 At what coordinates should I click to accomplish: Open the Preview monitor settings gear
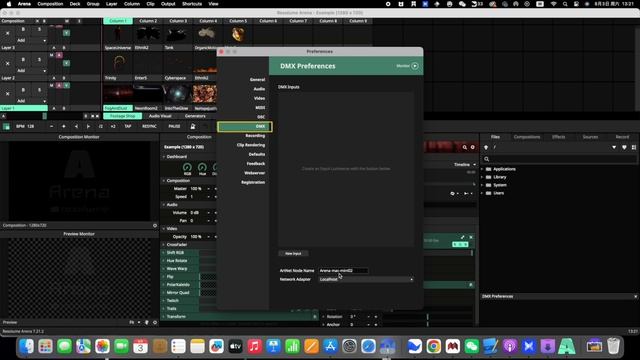point(155,322)
